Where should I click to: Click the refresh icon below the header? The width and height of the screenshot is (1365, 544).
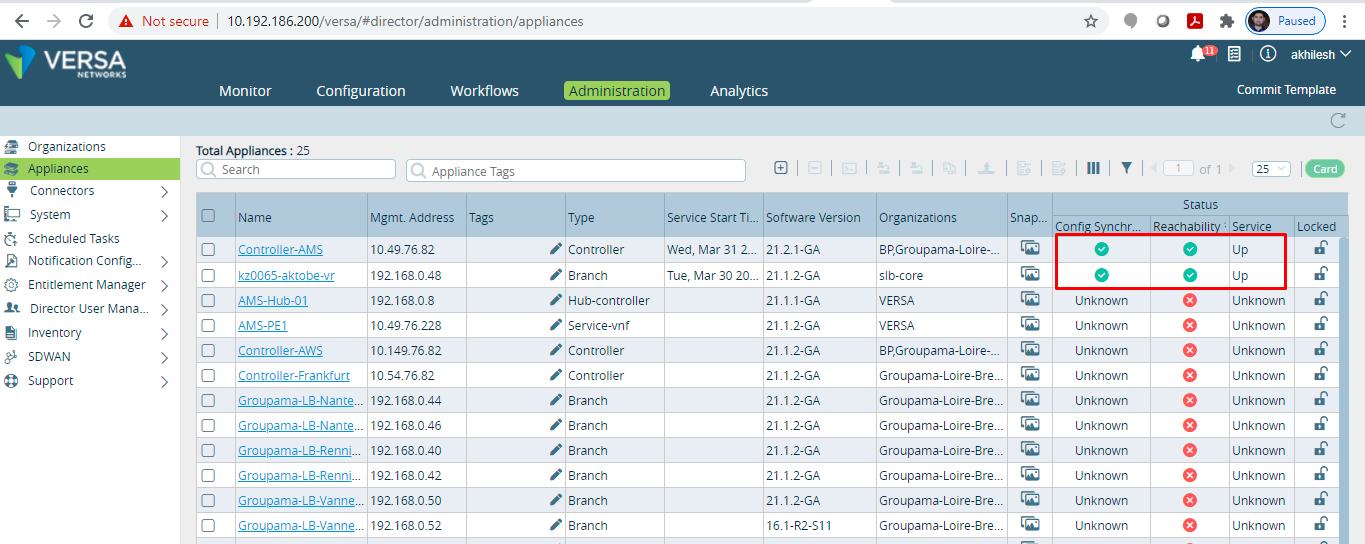1338,121
